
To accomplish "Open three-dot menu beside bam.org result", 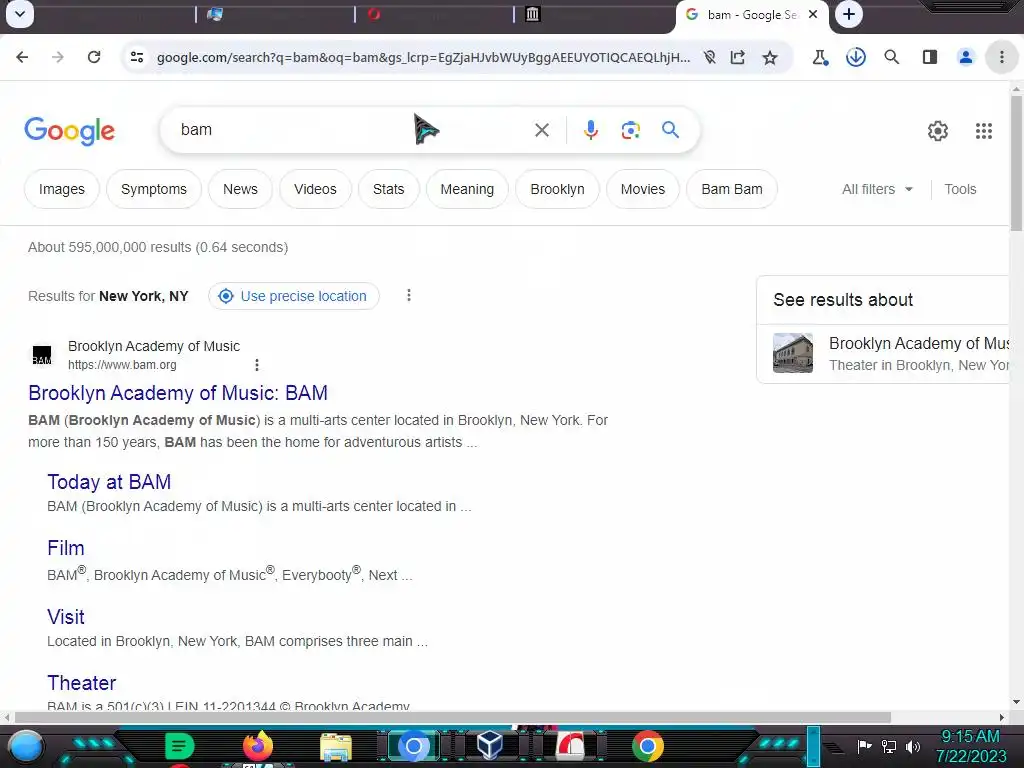I will pyautogui.click(x=257, y=364).
